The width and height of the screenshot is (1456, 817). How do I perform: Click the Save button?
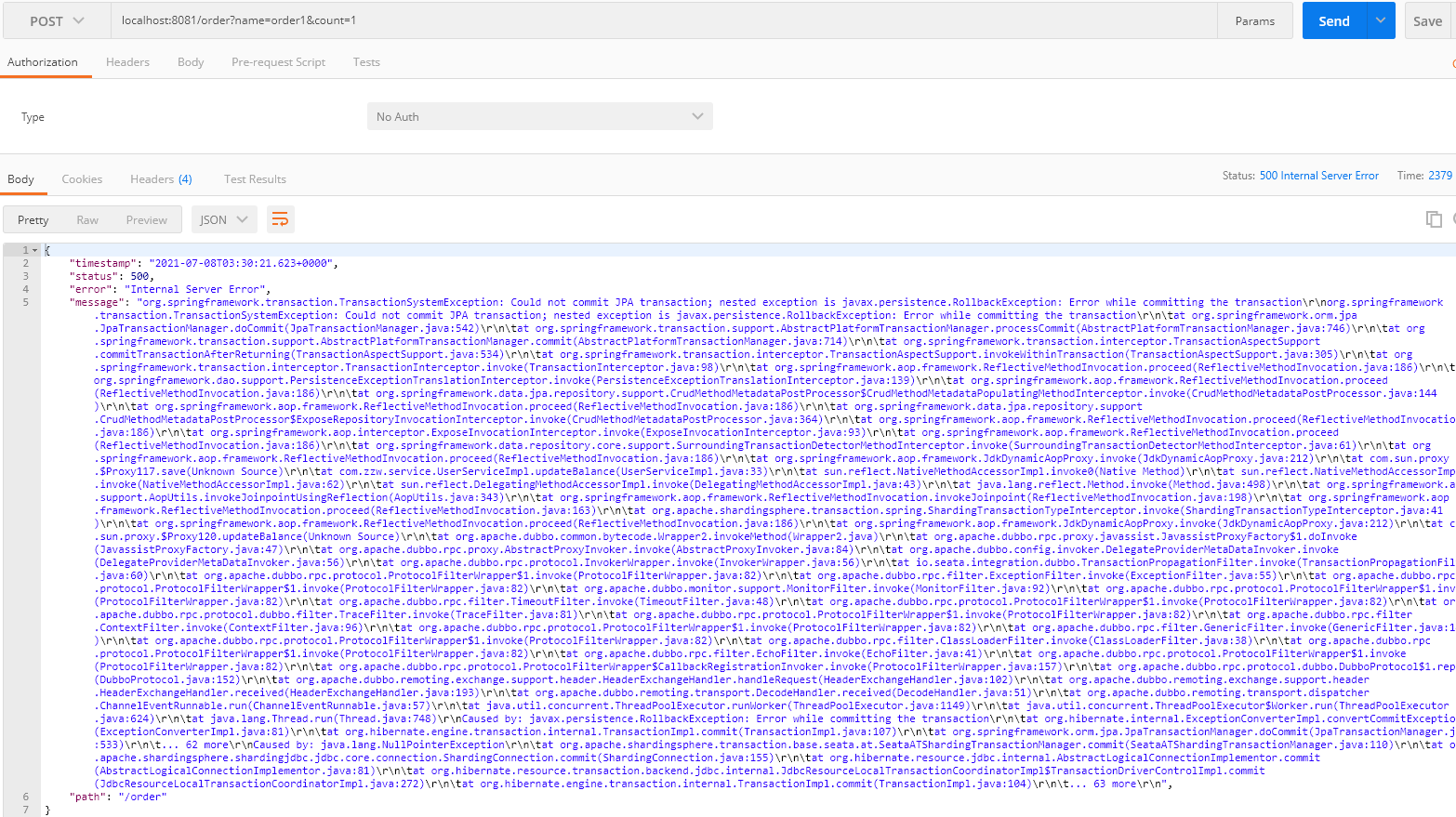[x=1427, y=19]
